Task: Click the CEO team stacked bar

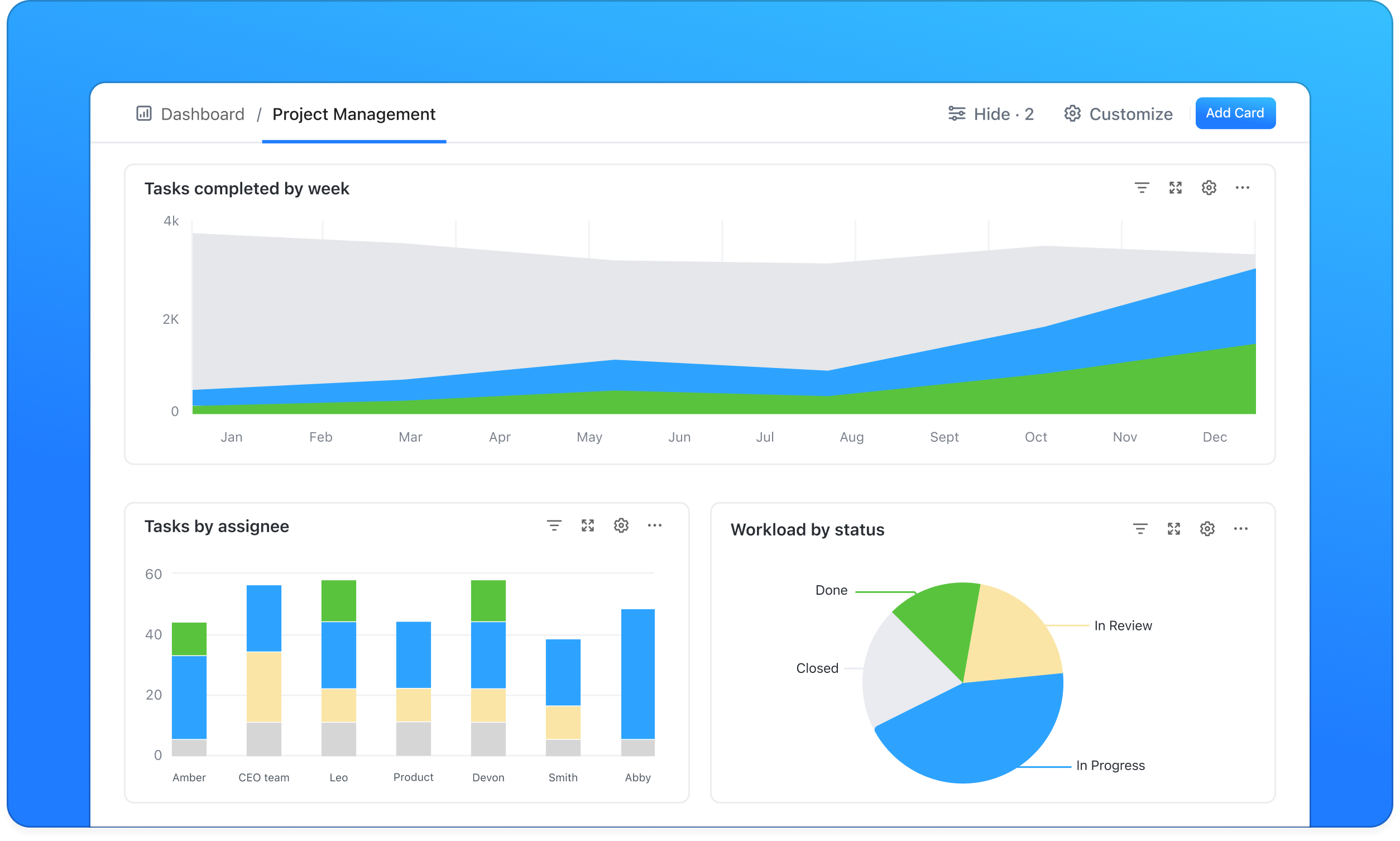Action: coord(263,671)
